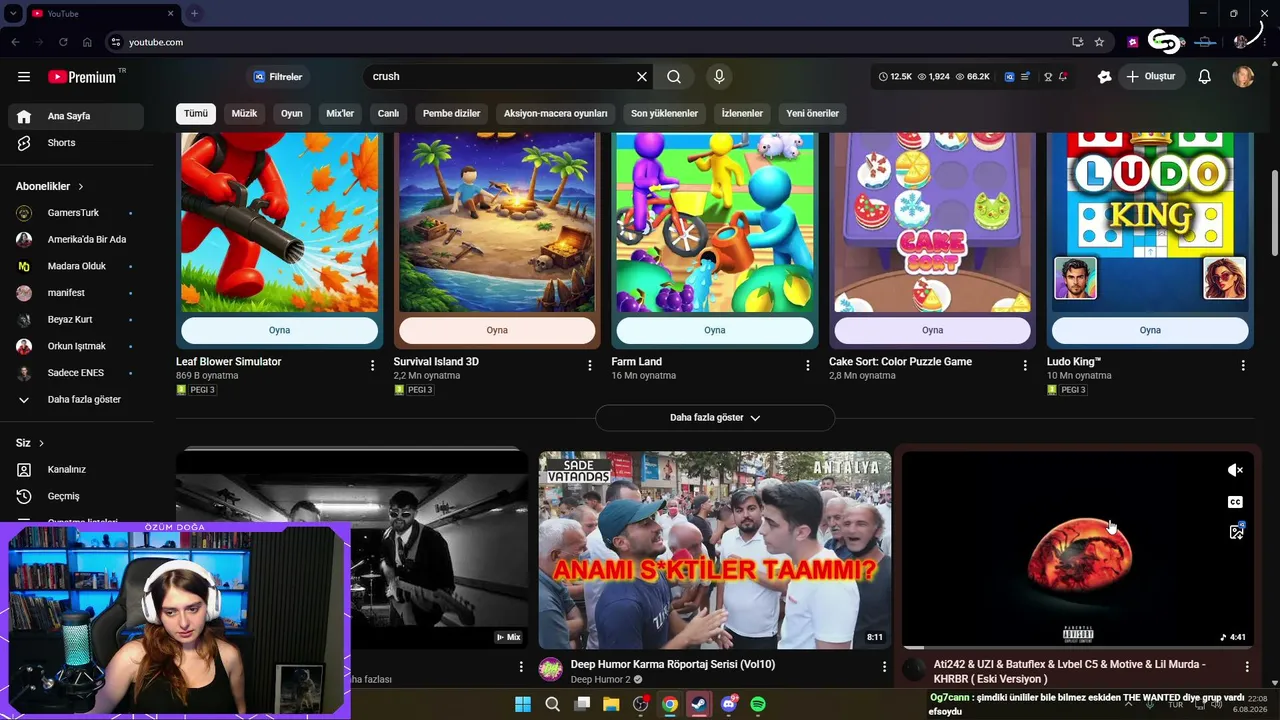Open the Windows Start menu
Screen dimensions: 1280x720
[x=523, y=704]
